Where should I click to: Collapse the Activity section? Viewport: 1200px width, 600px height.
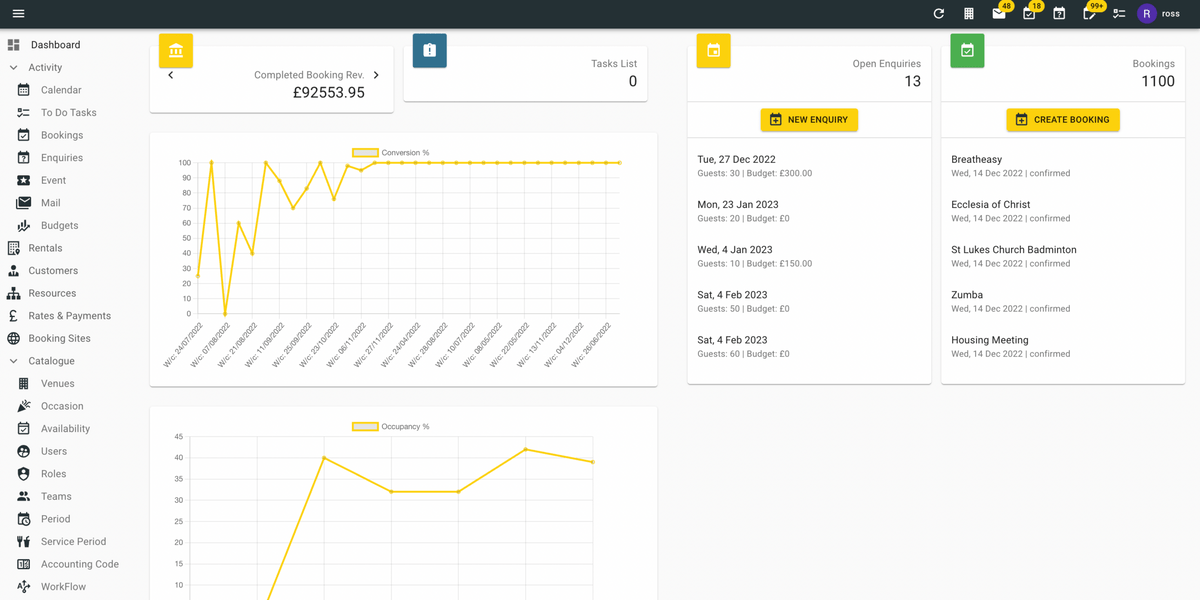coord(14,68)
